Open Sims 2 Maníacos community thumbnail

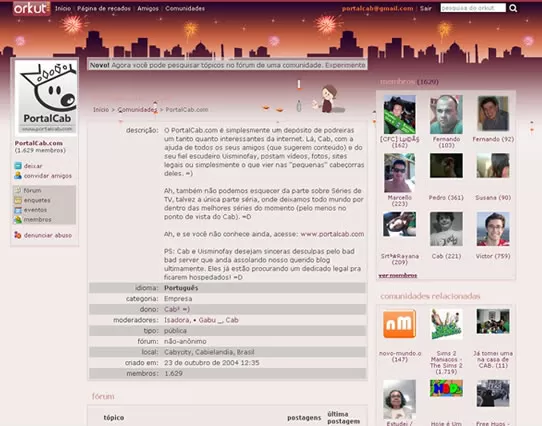point(446,324)
